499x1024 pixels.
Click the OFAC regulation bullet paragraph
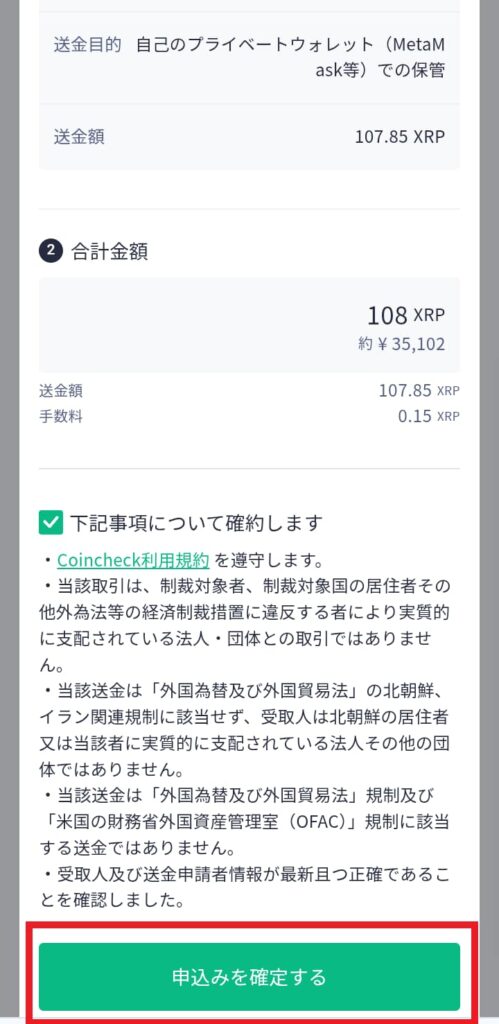click(249, 822)
